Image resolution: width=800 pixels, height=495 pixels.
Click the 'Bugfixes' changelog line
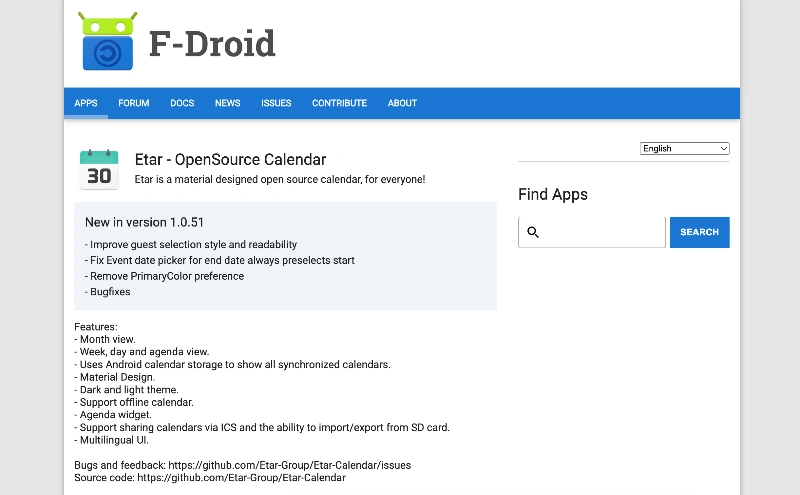coord(108,292)
